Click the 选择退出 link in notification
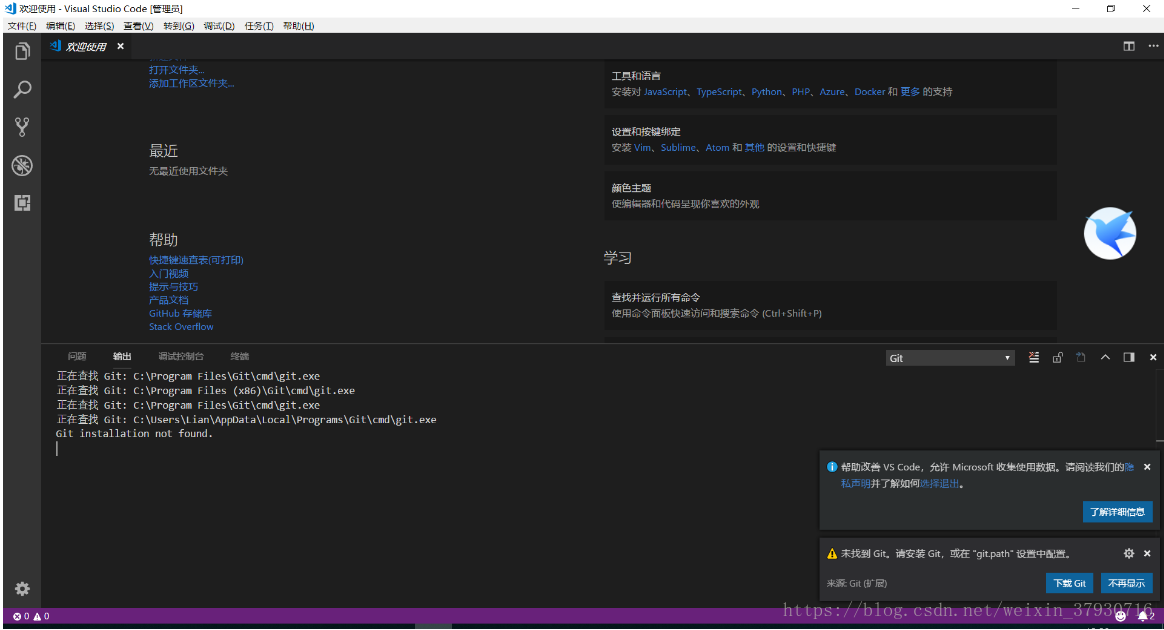Screen dimensions: 1164x630 (x=939, y=484)
